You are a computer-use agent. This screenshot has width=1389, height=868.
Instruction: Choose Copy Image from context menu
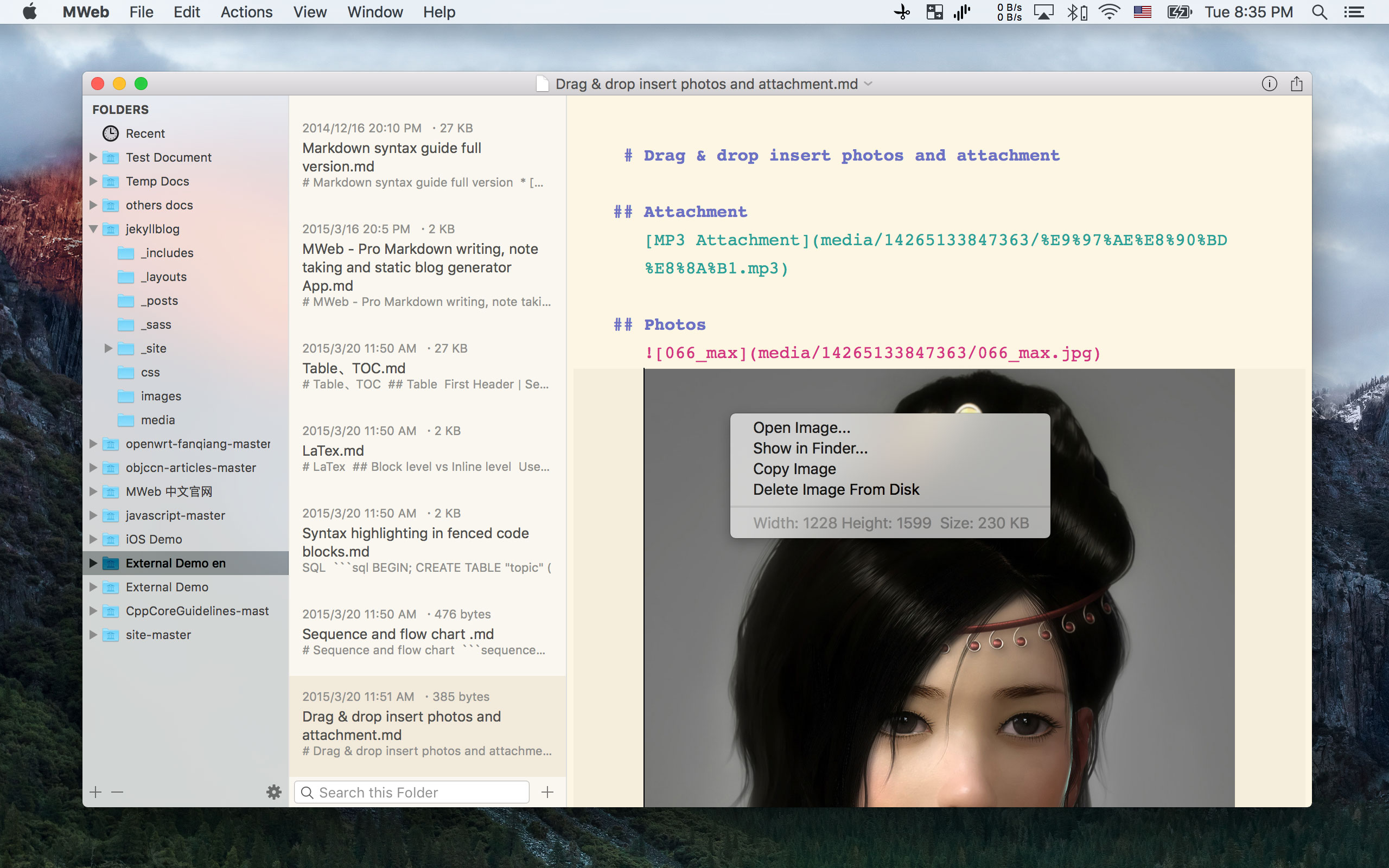click(x=794, y=469)
